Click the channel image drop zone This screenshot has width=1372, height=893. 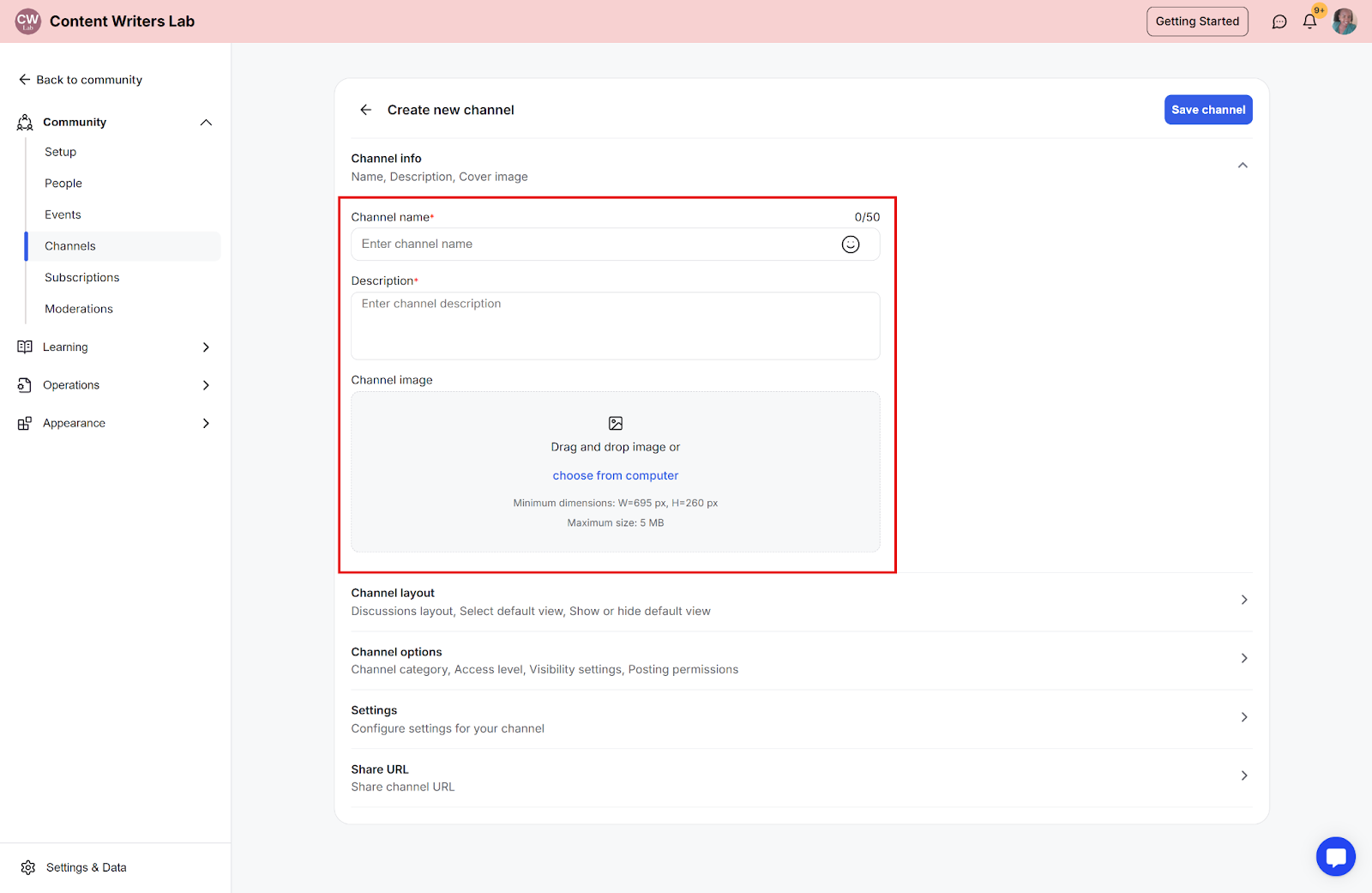pyautogui.click(x=616, y=472)
